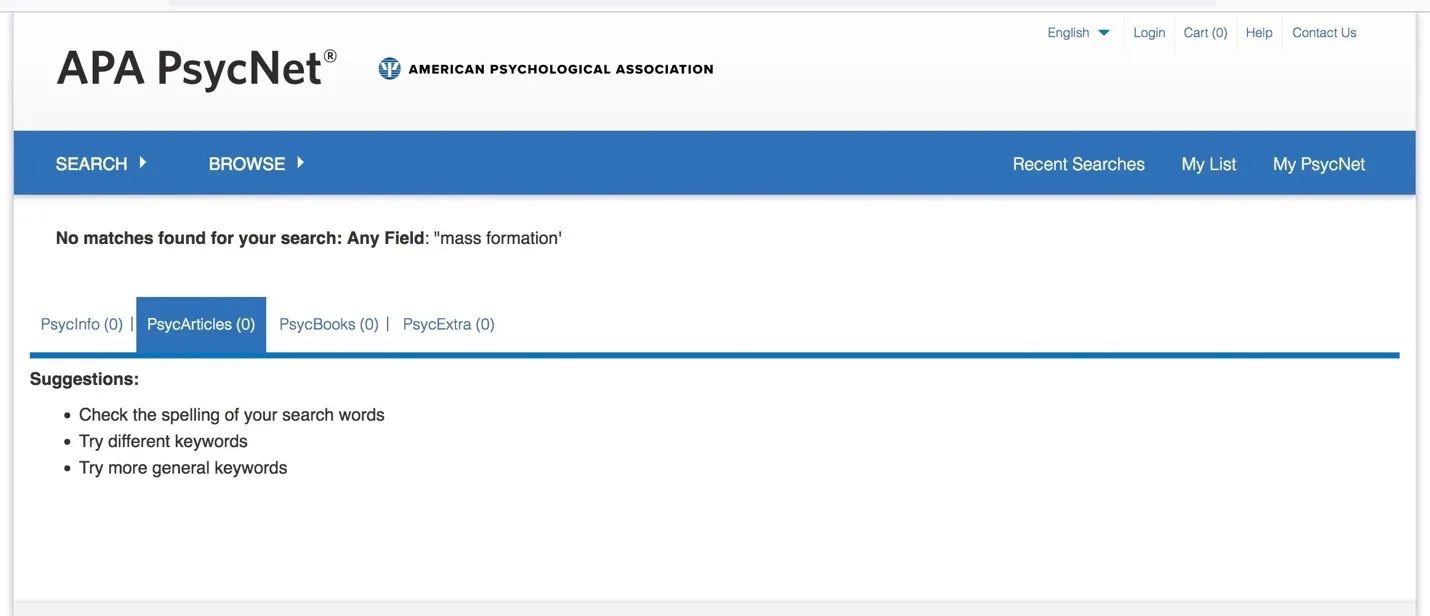Viewport: 1430px width, 616px height.
Task: Open the Contact Us link
Action: point(1324,33)
